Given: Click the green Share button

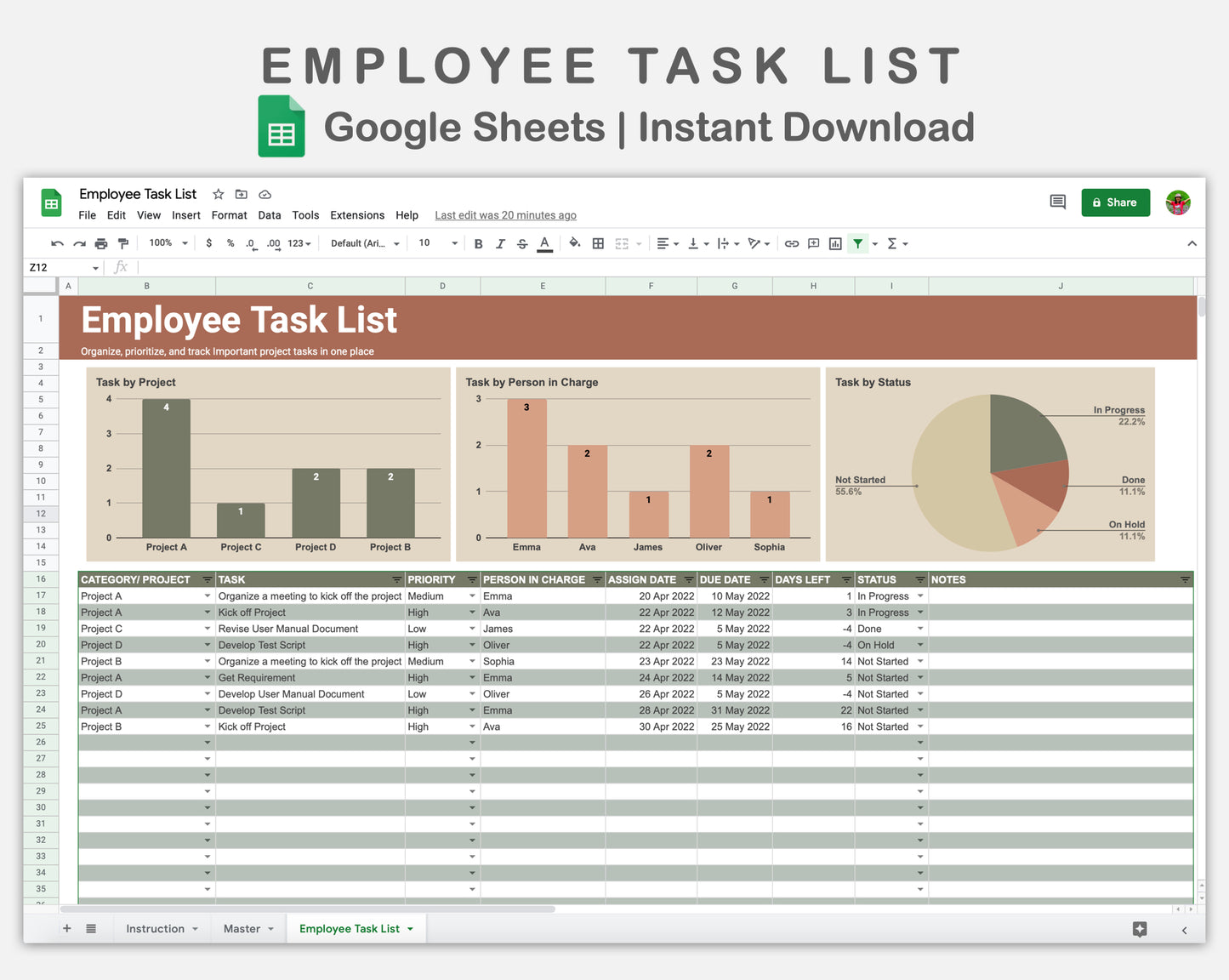Looking at the screenshot, I should 1115,202.
